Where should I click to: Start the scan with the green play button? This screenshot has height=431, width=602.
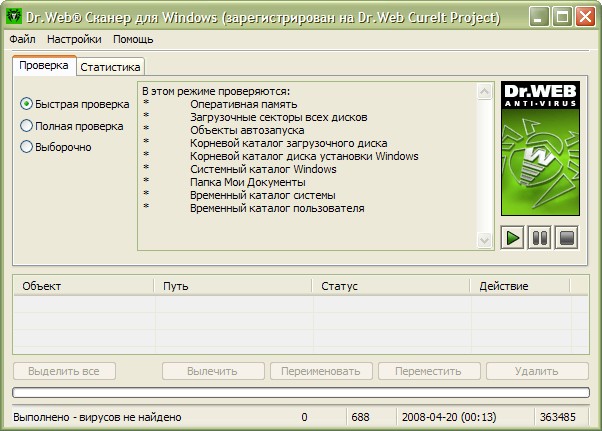512,238
